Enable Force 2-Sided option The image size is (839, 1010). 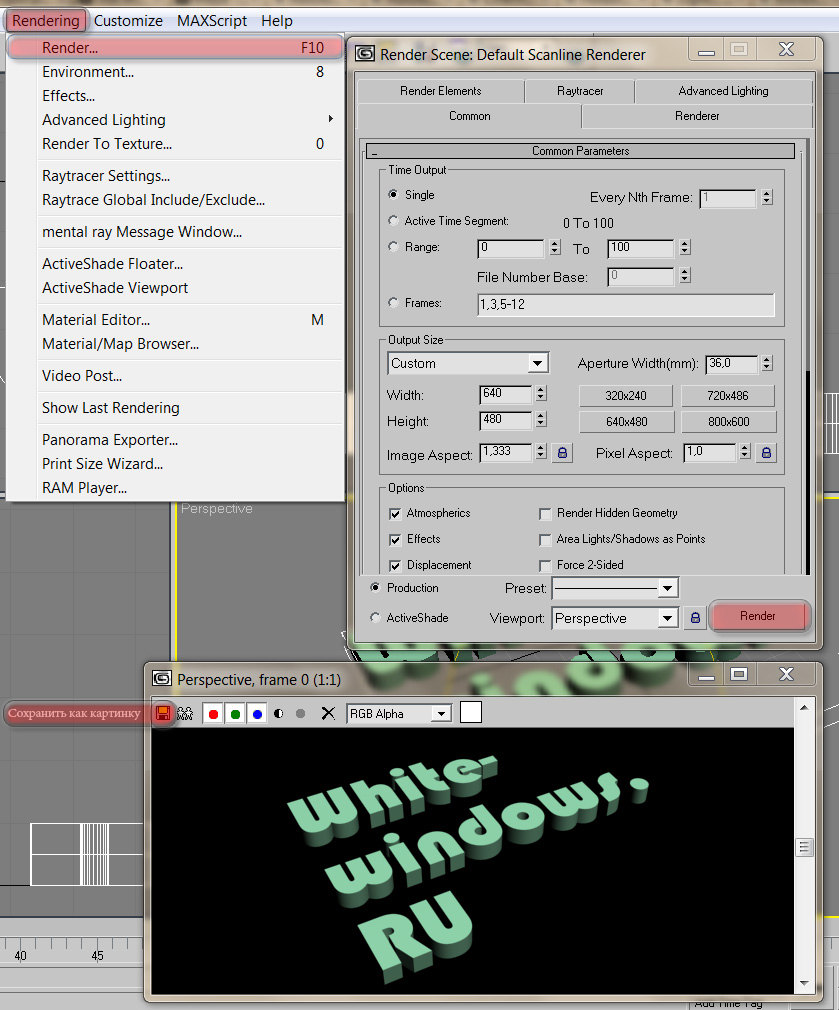[x=545, y=566]
